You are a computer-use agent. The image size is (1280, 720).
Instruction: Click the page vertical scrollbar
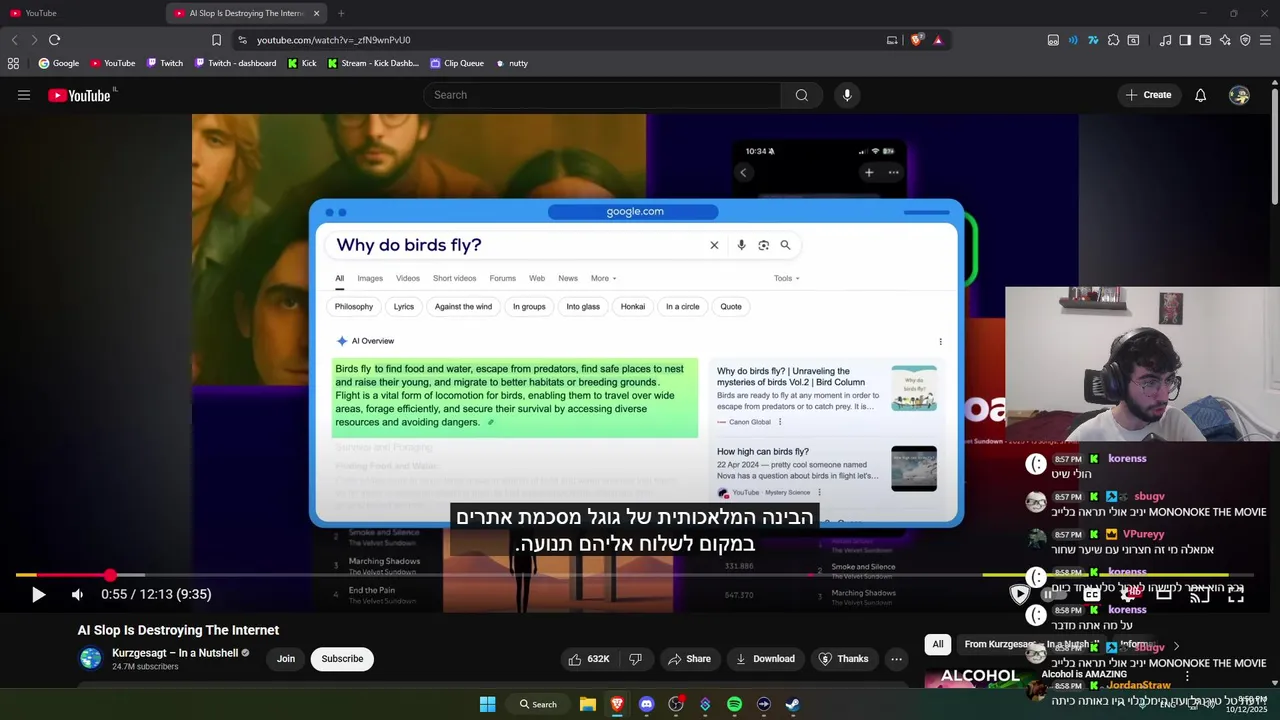click(x=1274, y=147)
